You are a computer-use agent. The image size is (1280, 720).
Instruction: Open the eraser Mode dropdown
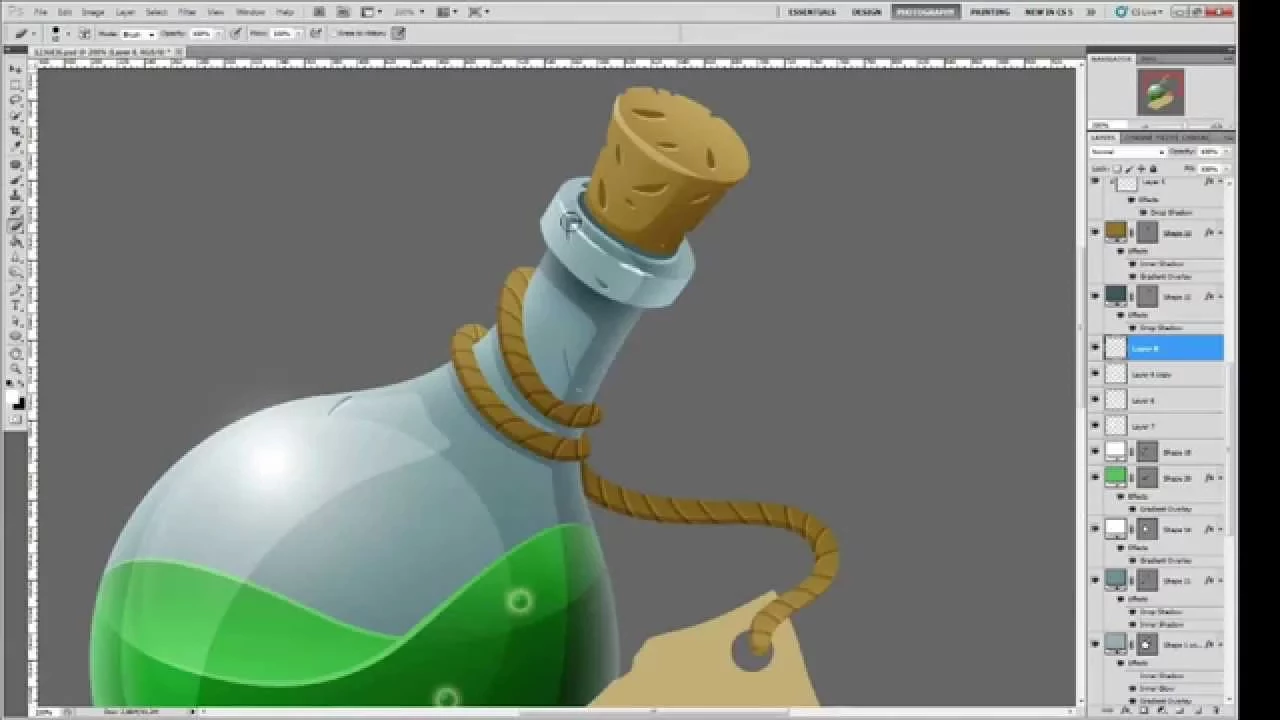138,33
